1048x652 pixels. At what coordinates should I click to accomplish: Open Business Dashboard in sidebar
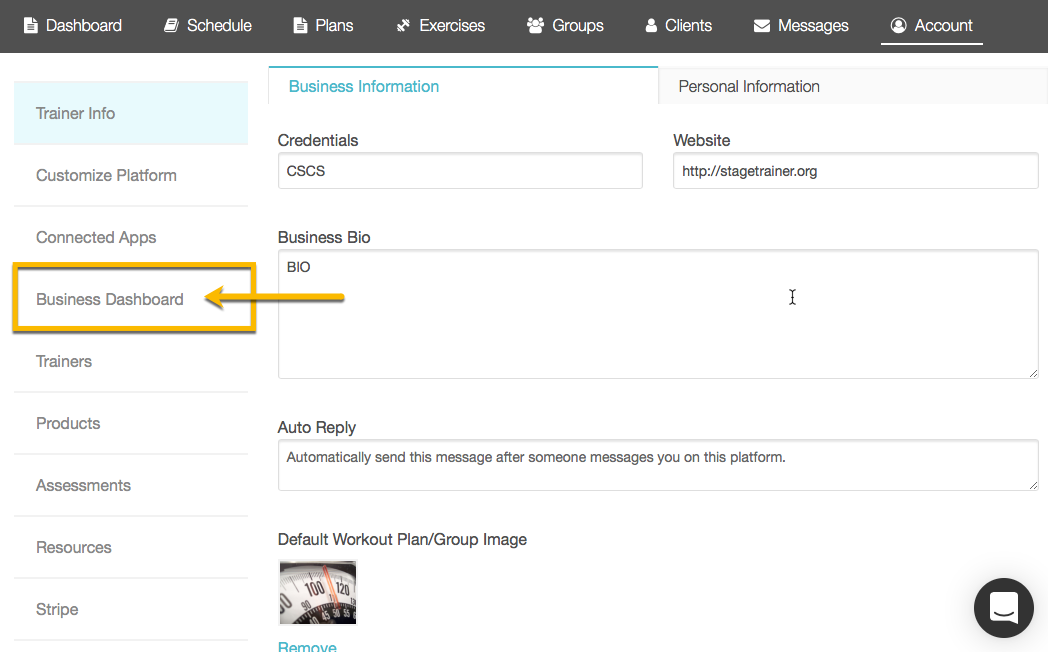click(x=110, y=299)
